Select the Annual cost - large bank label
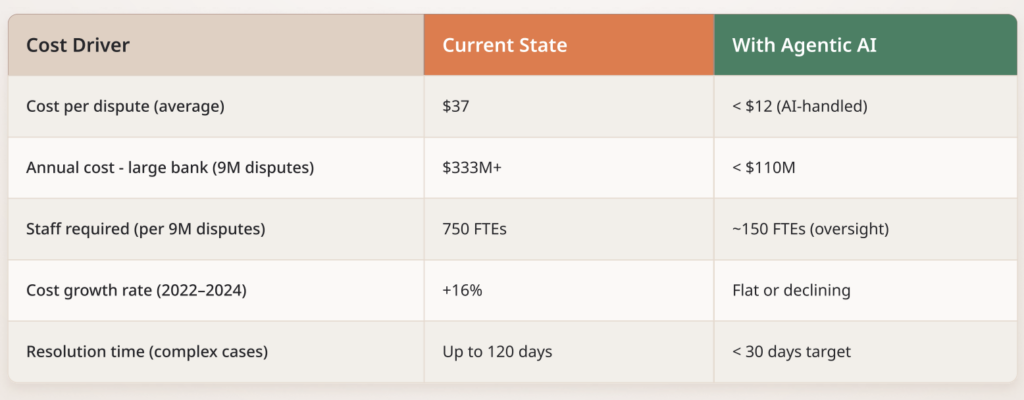1024x400 pixels. click(170, 168)
